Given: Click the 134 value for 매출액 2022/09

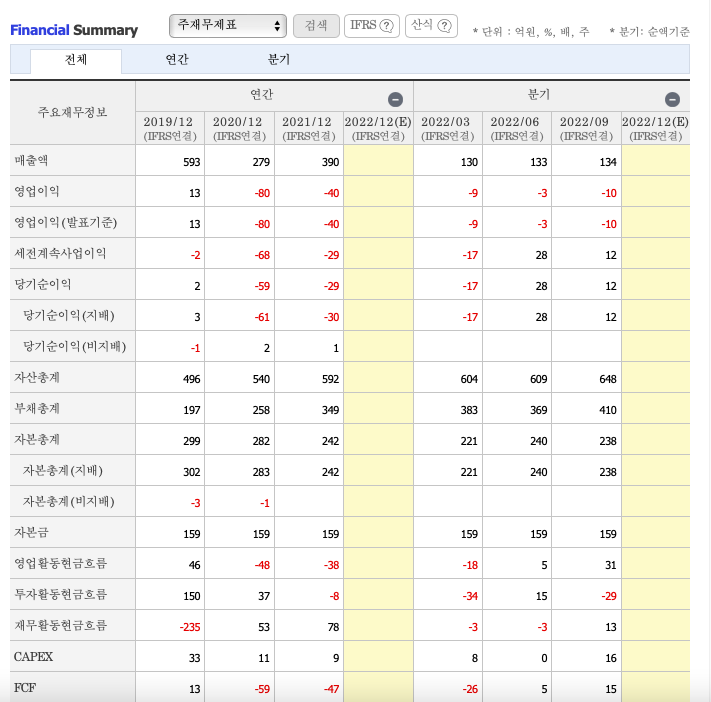Looking at the screenshot, I should tap(608, 162).
